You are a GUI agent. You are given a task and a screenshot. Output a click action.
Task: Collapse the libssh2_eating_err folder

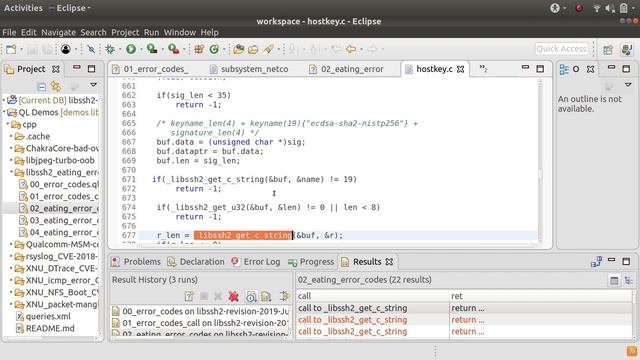tap(11, 172)
